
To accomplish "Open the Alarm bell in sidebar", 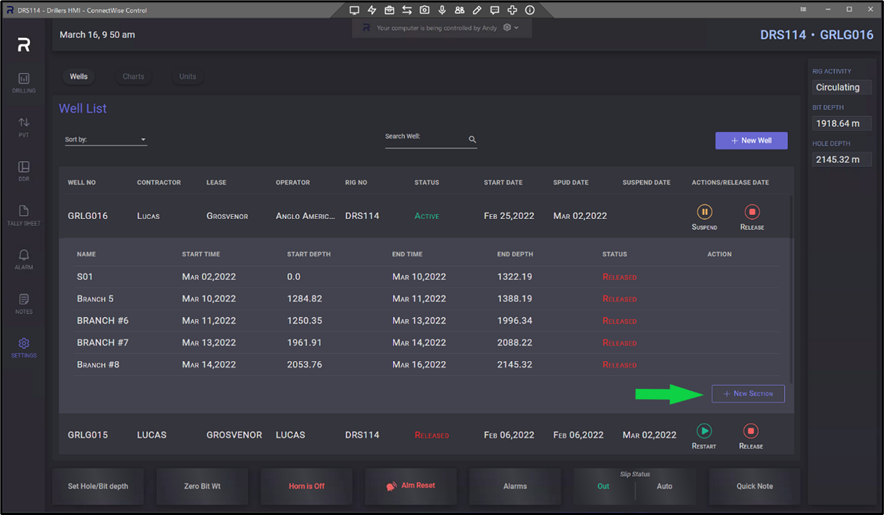I will pos(24,258).
